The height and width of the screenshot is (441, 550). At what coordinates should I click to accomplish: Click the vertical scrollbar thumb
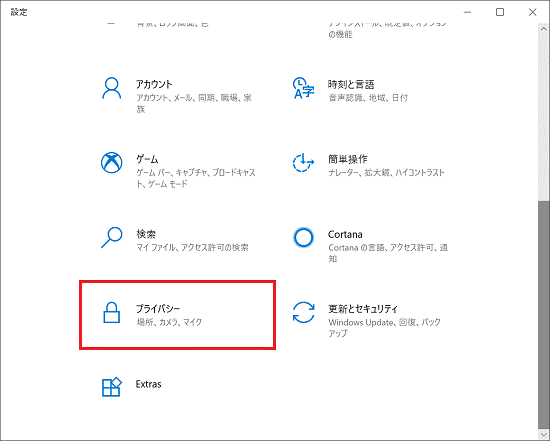click(543, 315)
